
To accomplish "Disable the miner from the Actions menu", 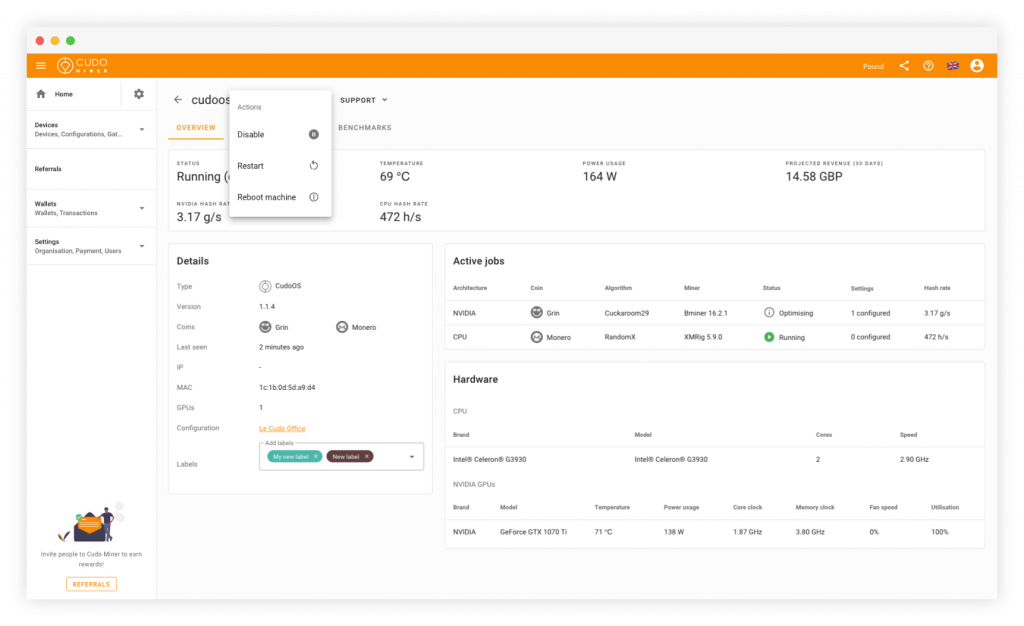I will 250,134.
